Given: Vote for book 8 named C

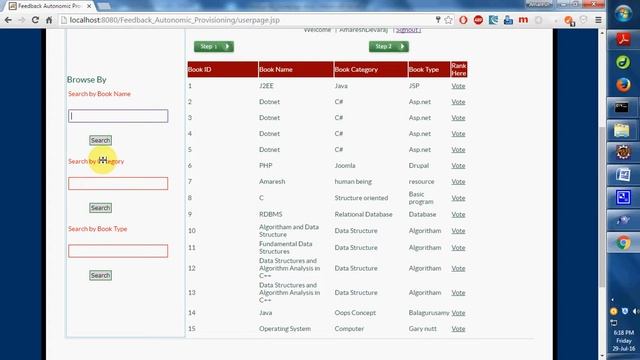Looking at the screenshot, I should point(458,198).
